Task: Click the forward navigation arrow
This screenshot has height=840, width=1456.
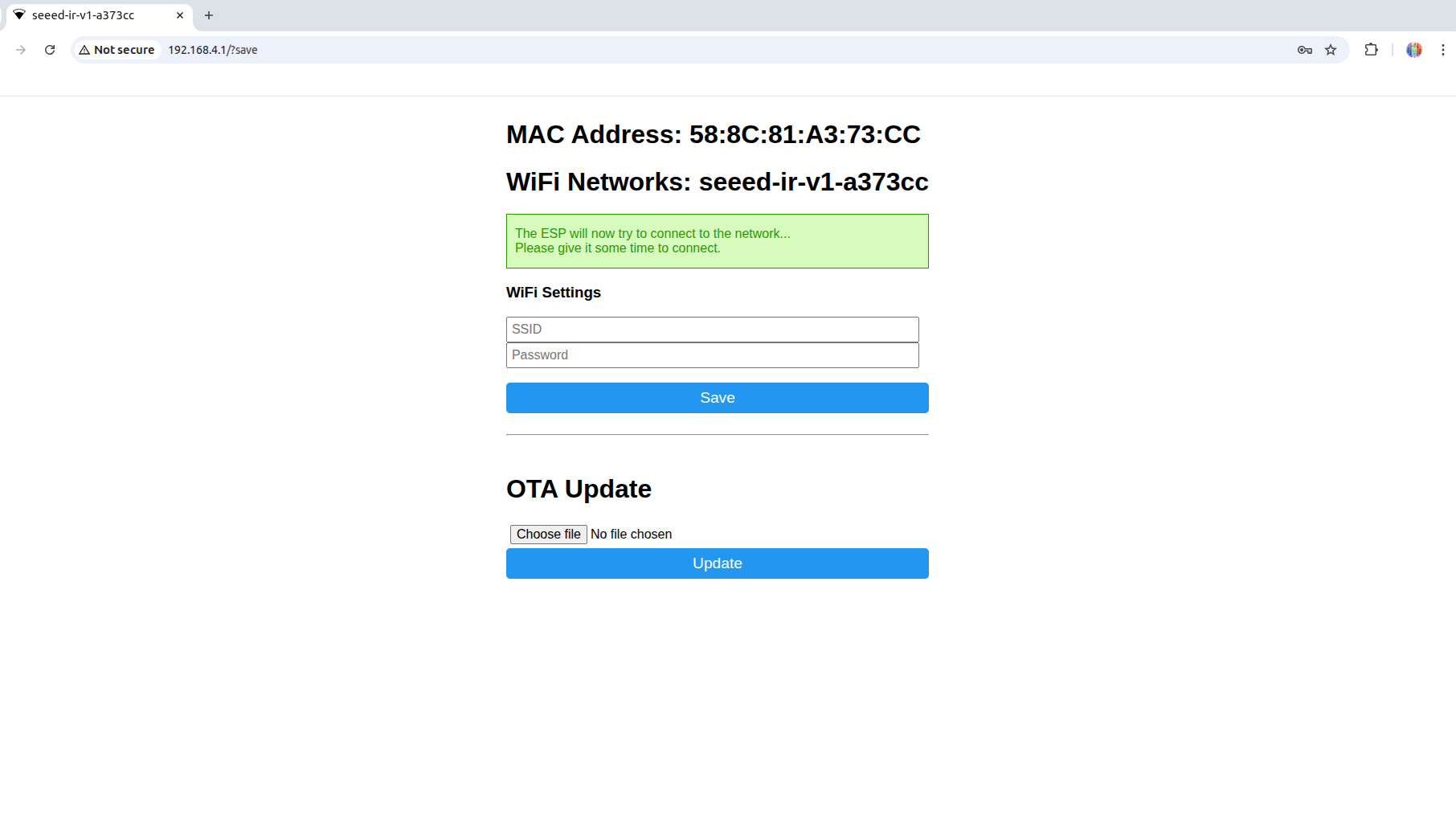Action: tap(21, 50)
